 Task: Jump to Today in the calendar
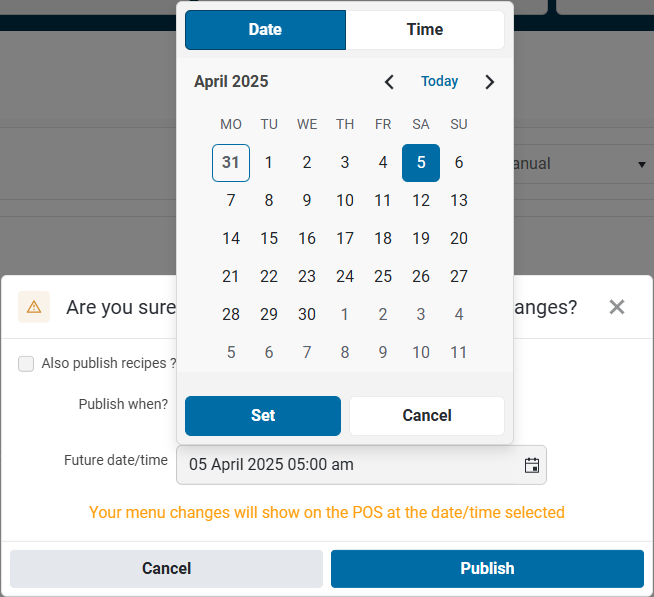440,82
